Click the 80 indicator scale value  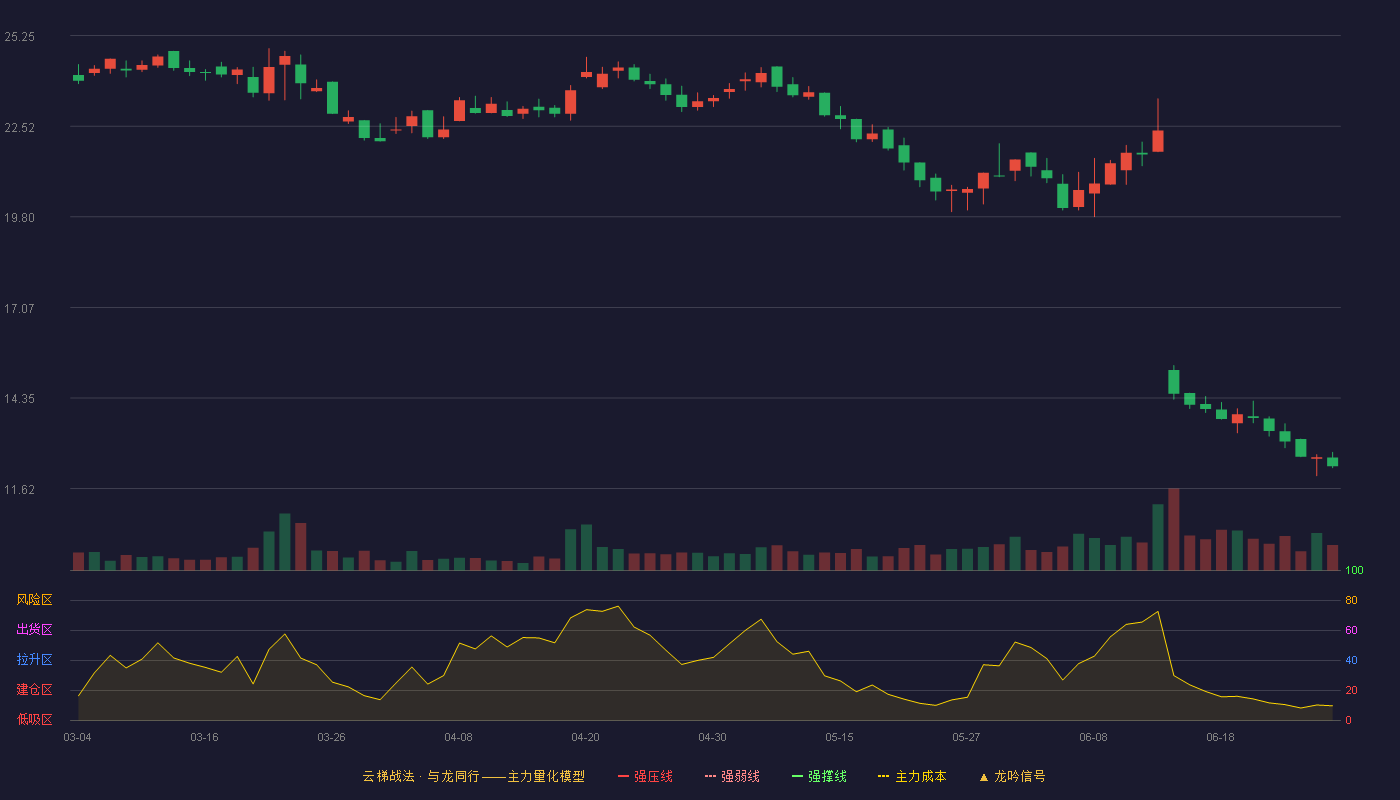(1351, 600)
